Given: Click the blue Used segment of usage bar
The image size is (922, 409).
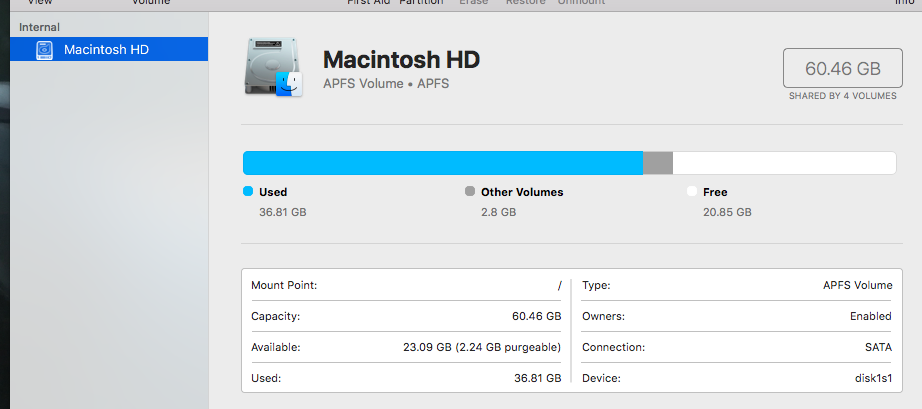Looking at the screenshot, I should (443, 163).
